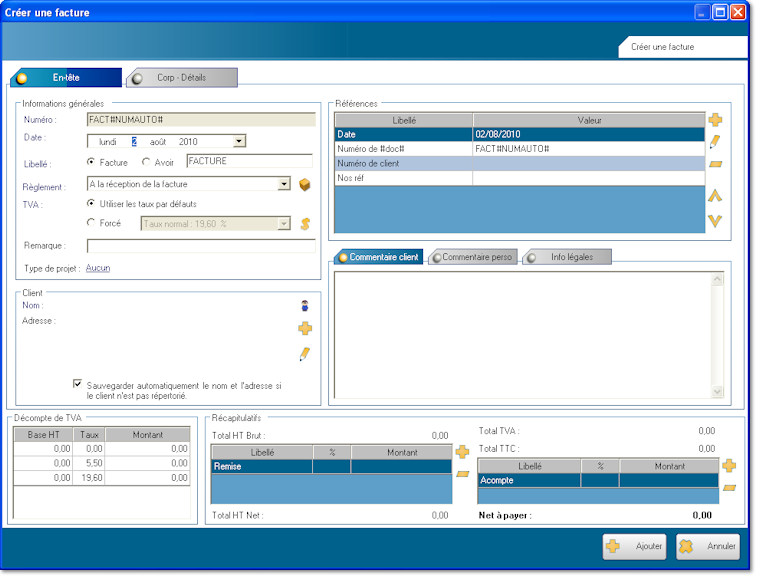Click the Ajouter button

pos(635,547)
